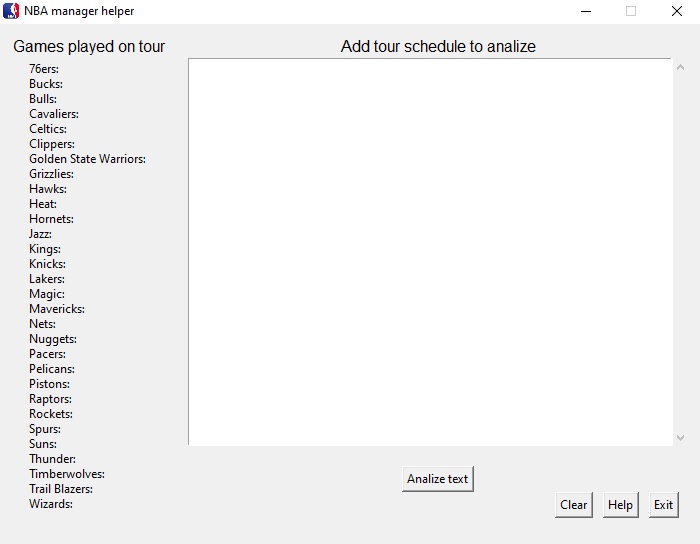Select the Celtics: label
Screen dimensions: 700x544
[48, 129]
